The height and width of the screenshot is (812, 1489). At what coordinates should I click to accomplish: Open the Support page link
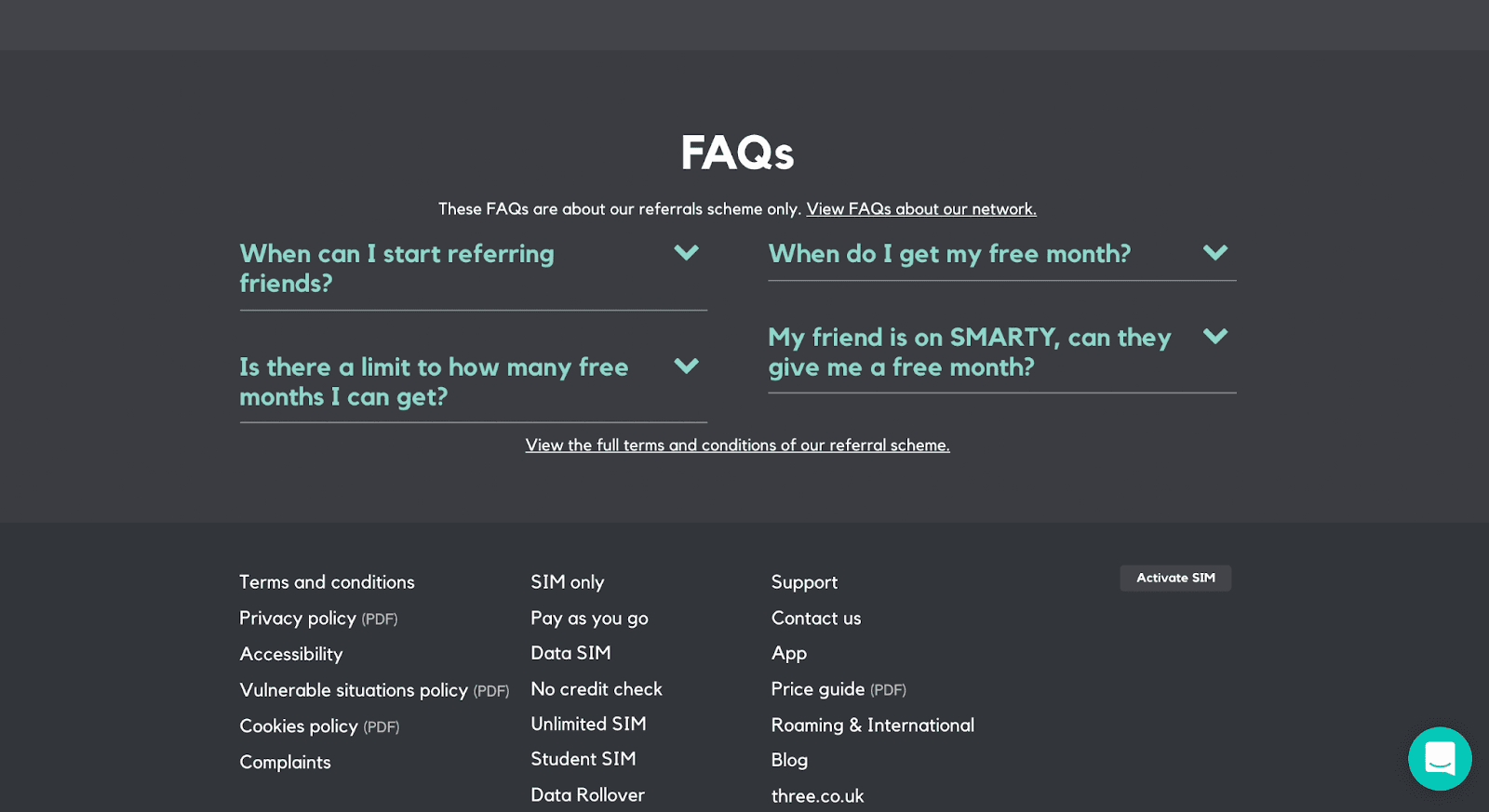(804, 582)
